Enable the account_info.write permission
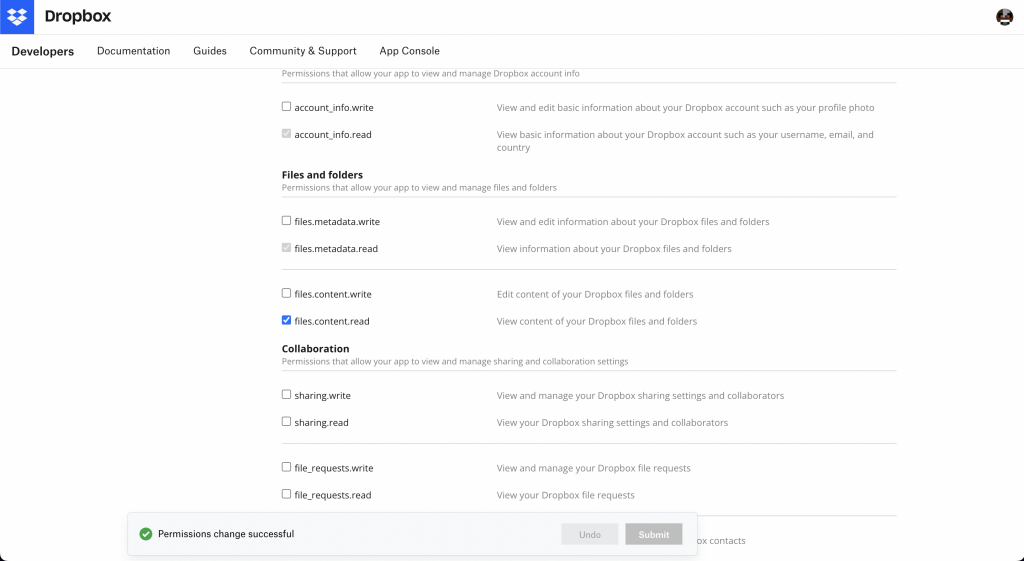1024x561 pixels. click(x=287, y=107)
